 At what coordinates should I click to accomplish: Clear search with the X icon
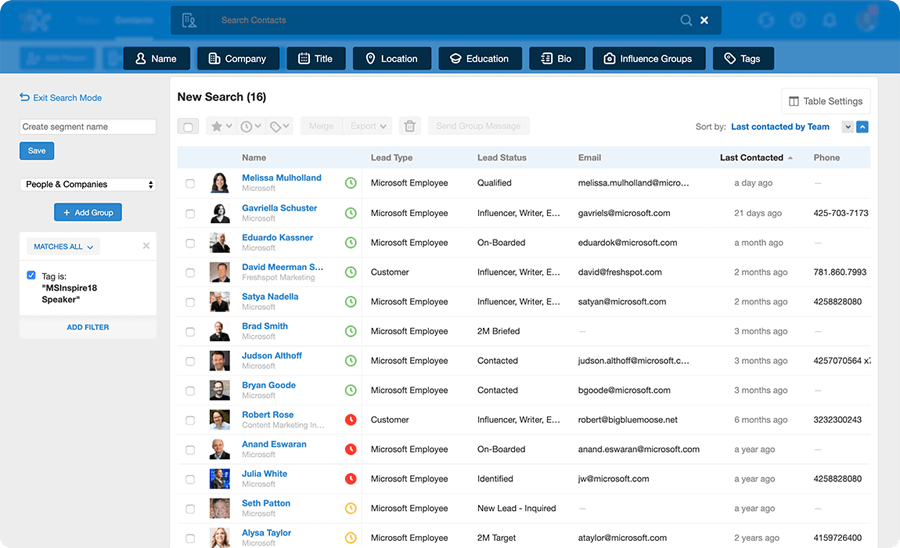704,20
